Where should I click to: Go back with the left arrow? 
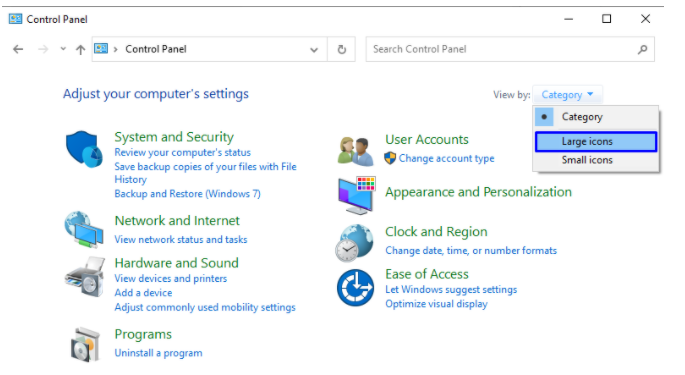18,49
